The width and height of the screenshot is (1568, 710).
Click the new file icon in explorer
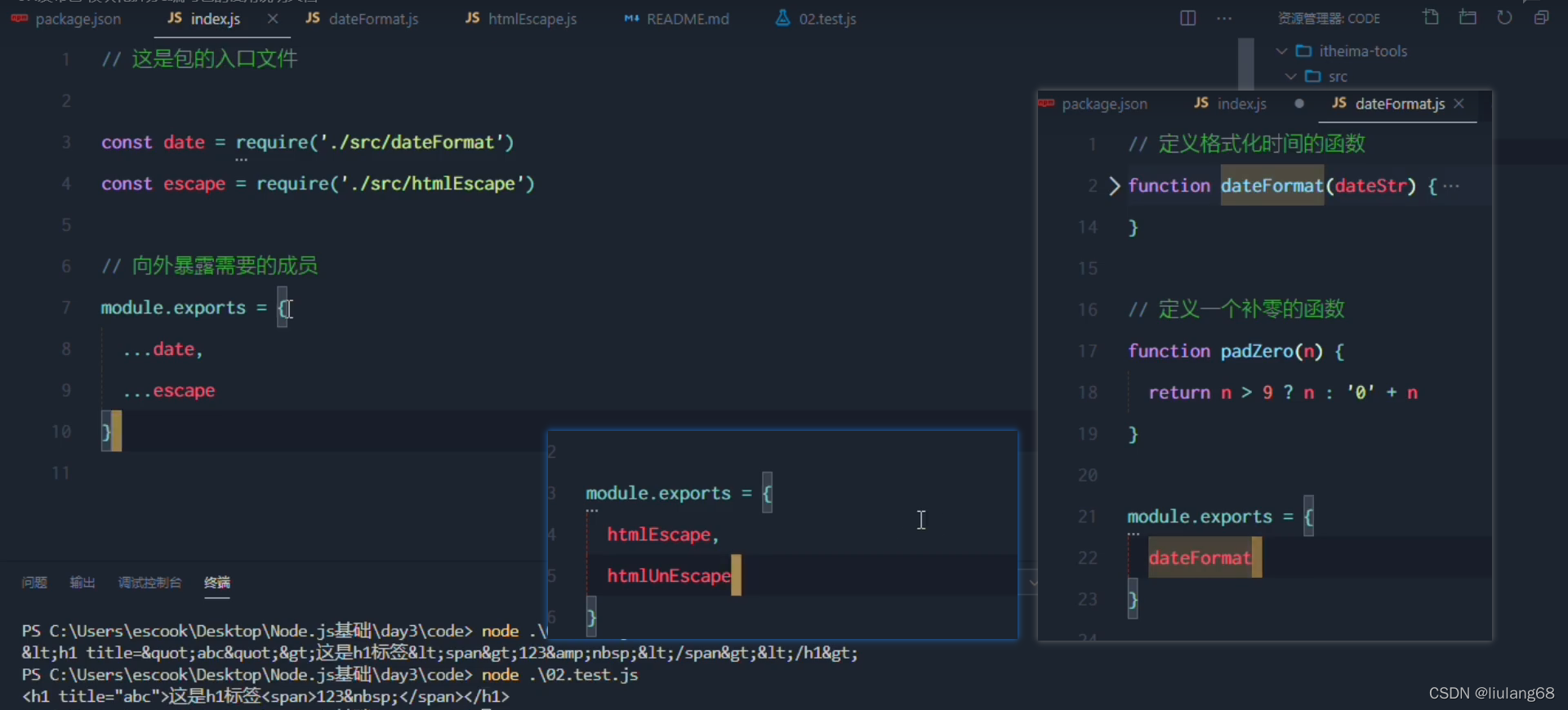(1431, 17)
